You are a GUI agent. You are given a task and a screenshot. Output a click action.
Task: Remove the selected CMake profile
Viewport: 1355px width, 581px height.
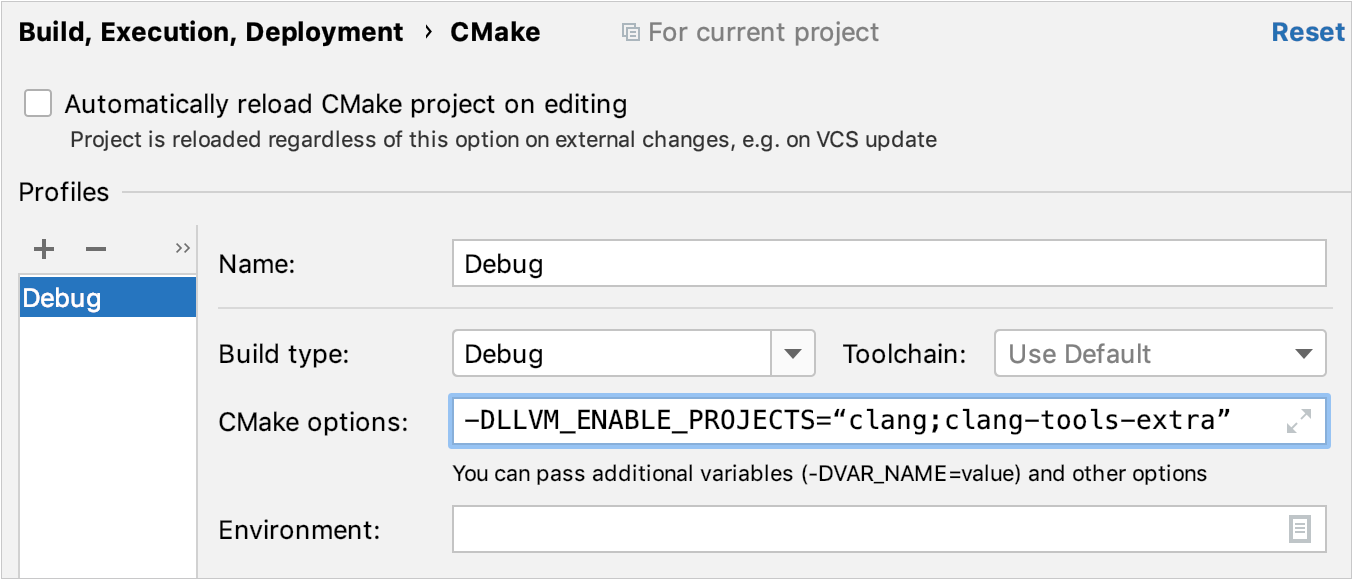[x=96, y=249]
